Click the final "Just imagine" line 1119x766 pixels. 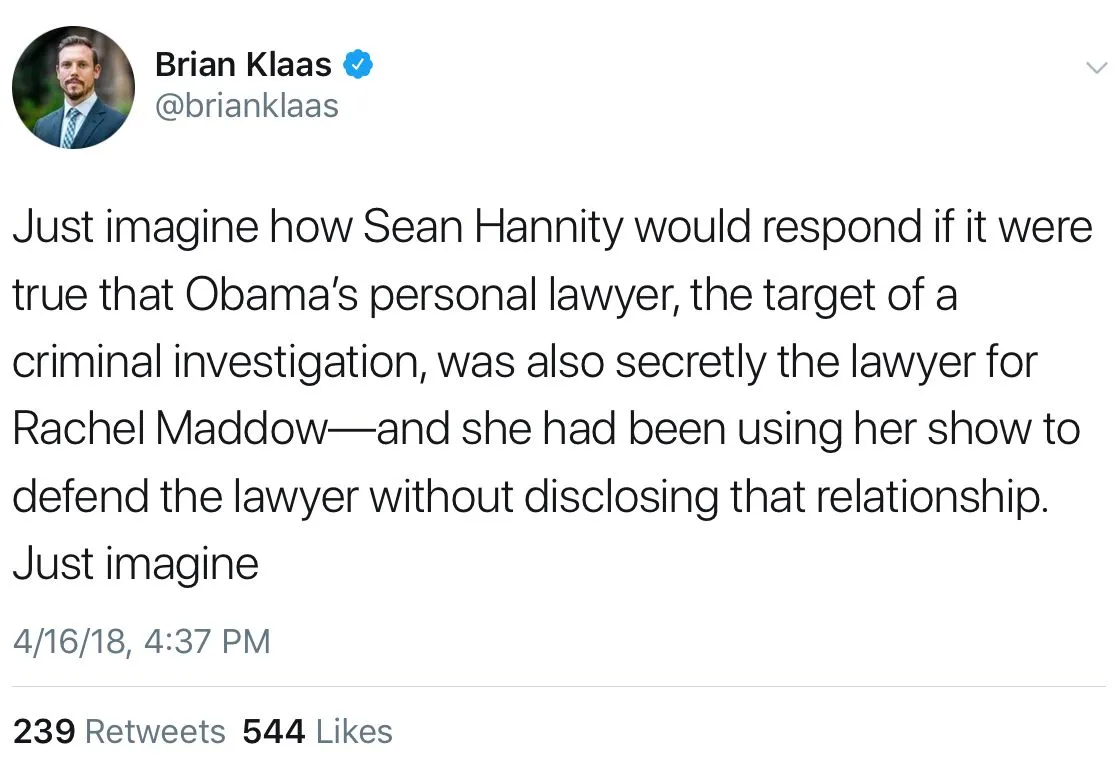[135, 564]
